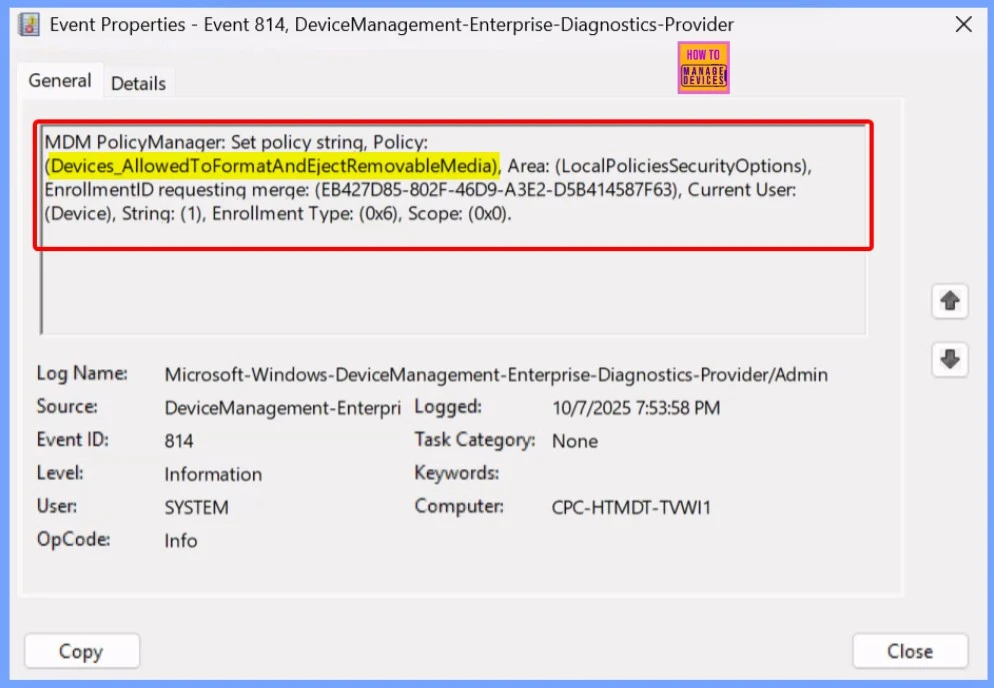This screenshot has height=688, width=994.
Task: Select the General tab
Action: click(60, 81)
